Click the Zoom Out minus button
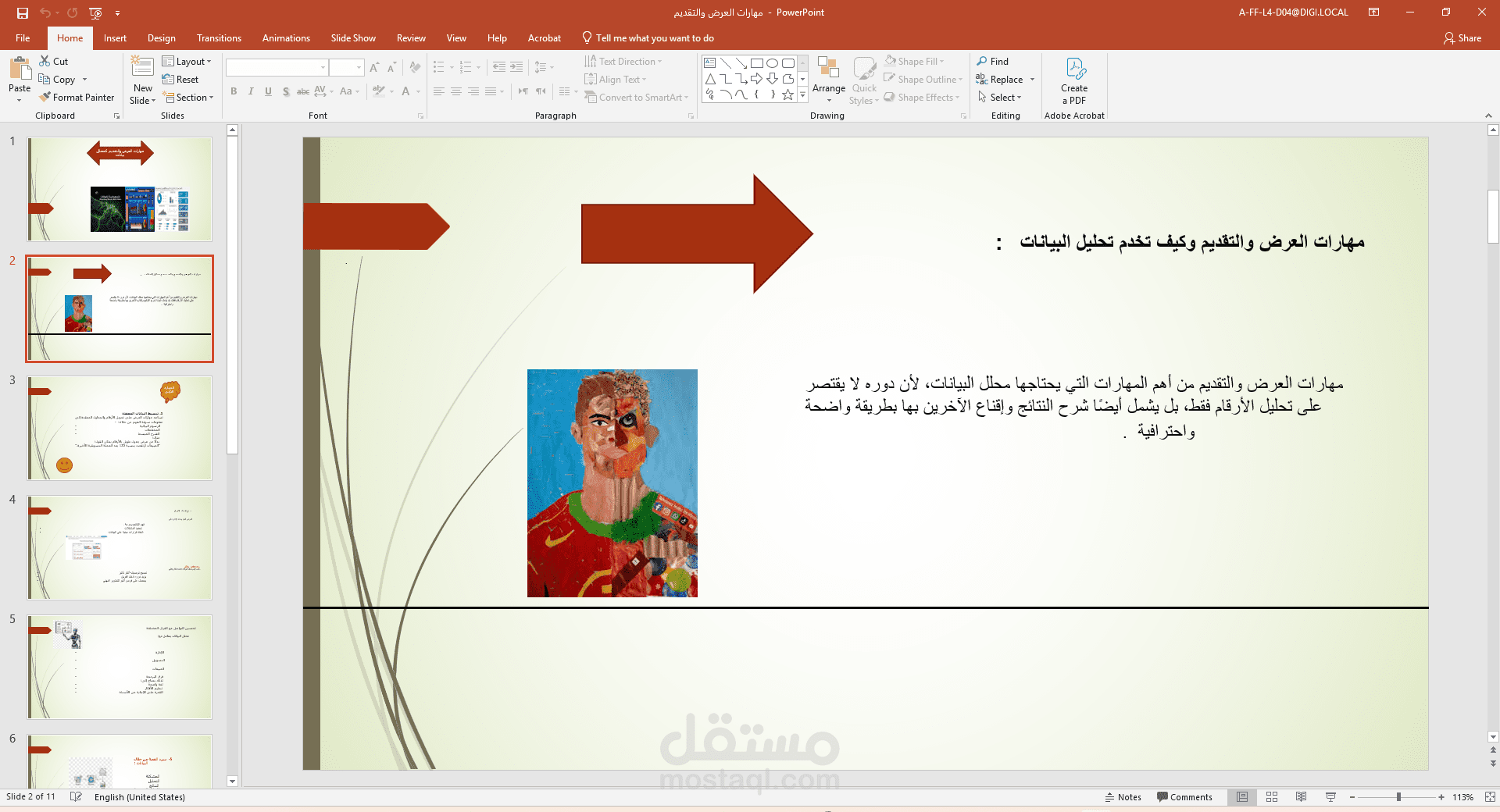 (x=1352, y=796)
